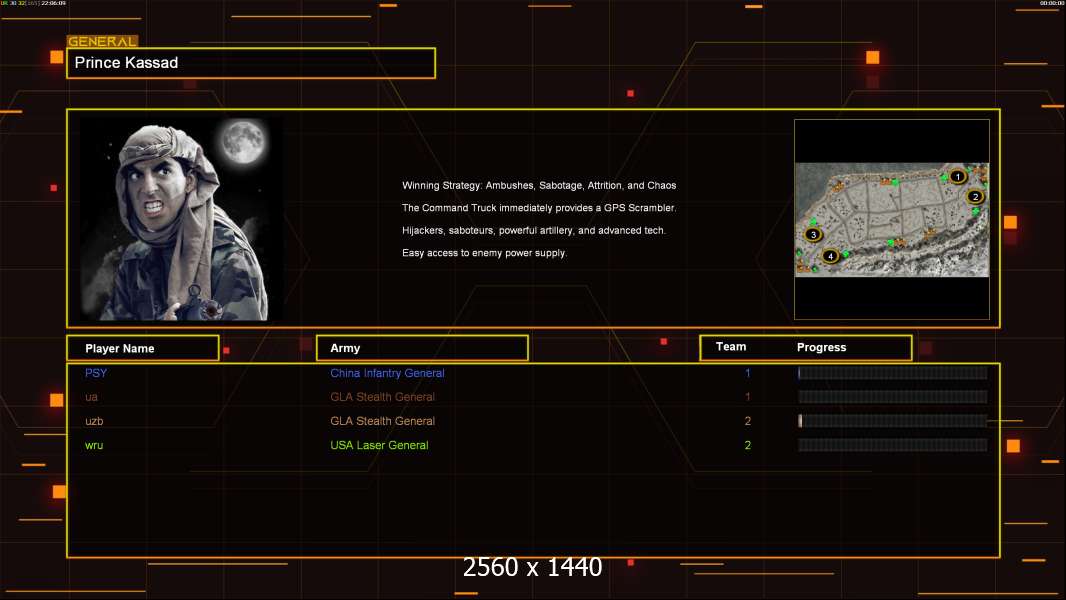Viewport: 1066px width, 600px height.
Task: Click the Team column header
Action: coord(731,347)
